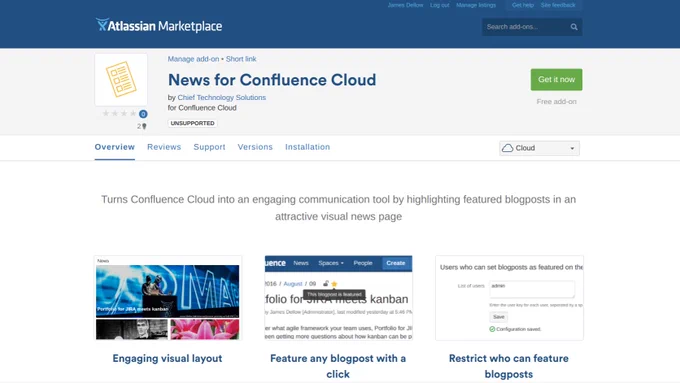680x383 pixels.
Task: Click the Manage add-on link
Action: pyautogui.click(x=193, y=59)
